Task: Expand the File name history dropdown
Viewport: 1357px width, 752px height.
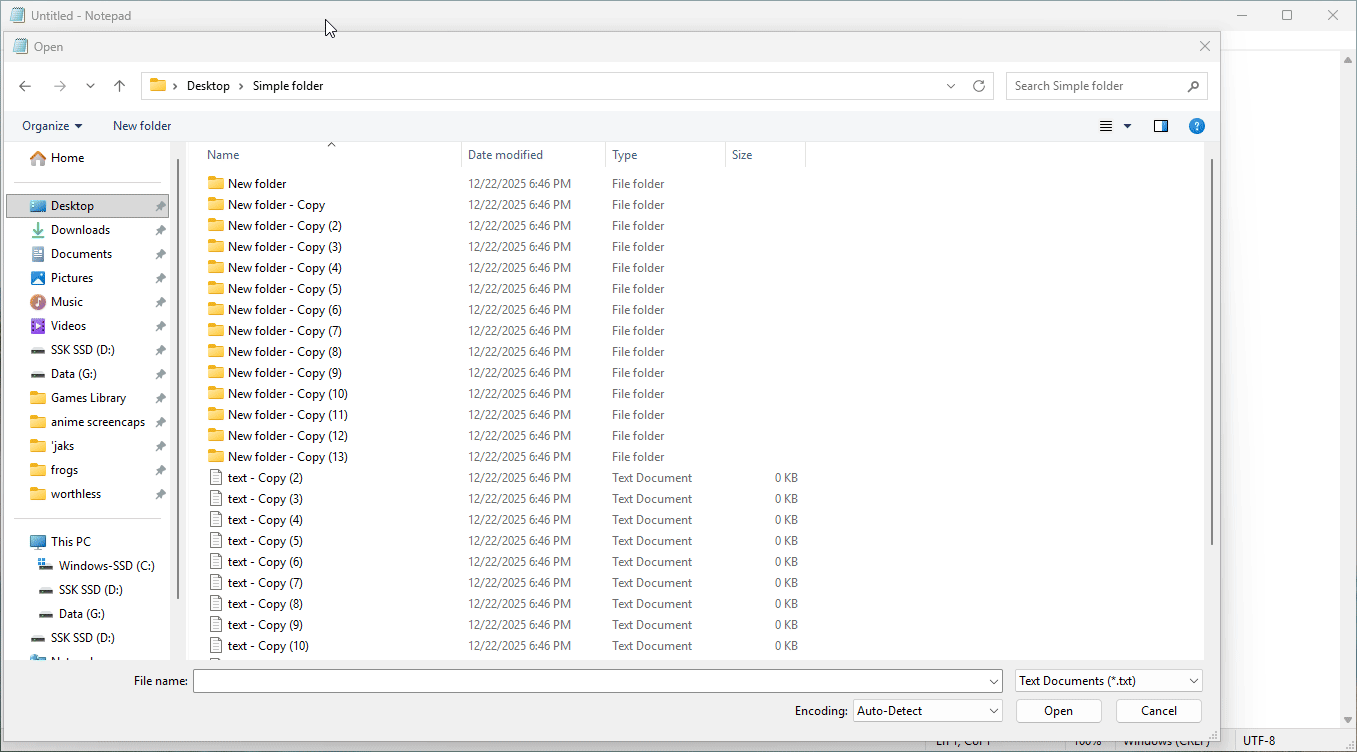Action: pos(994,681)
